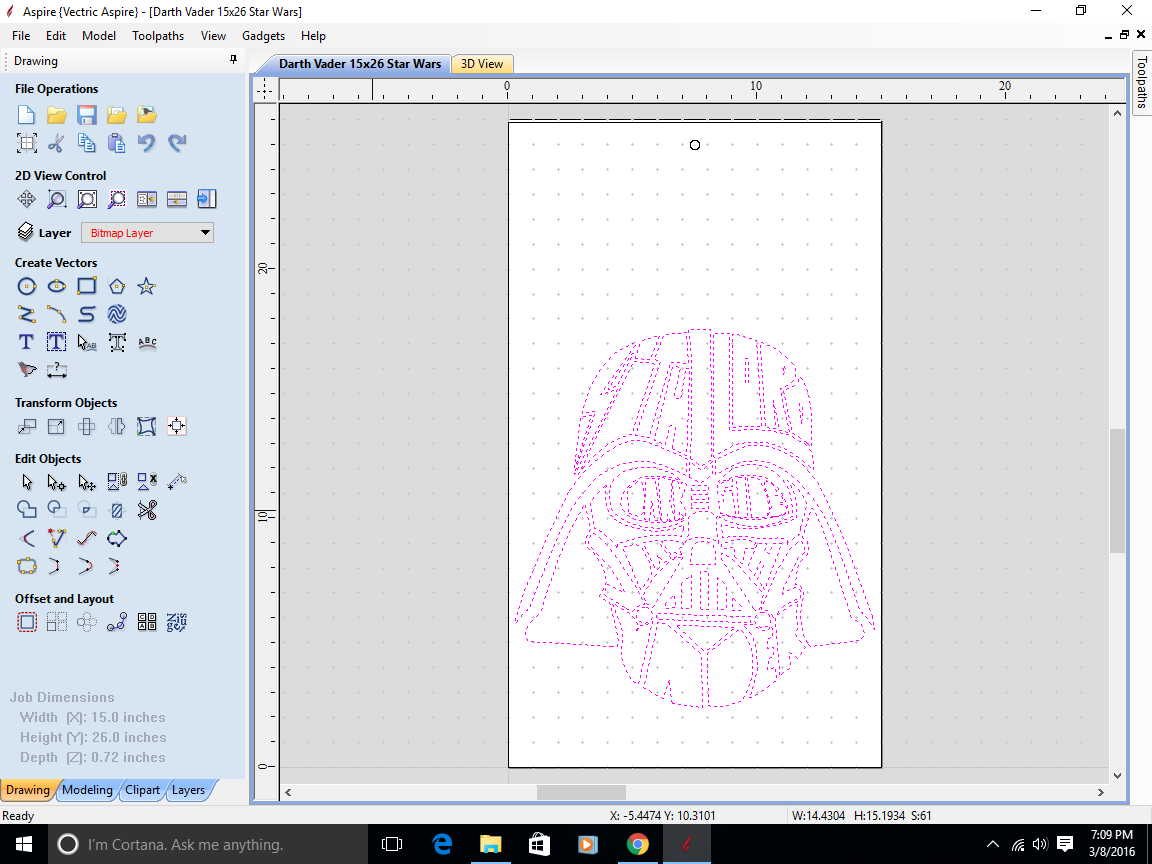Open the Toolpaths menu

(158, 35)
